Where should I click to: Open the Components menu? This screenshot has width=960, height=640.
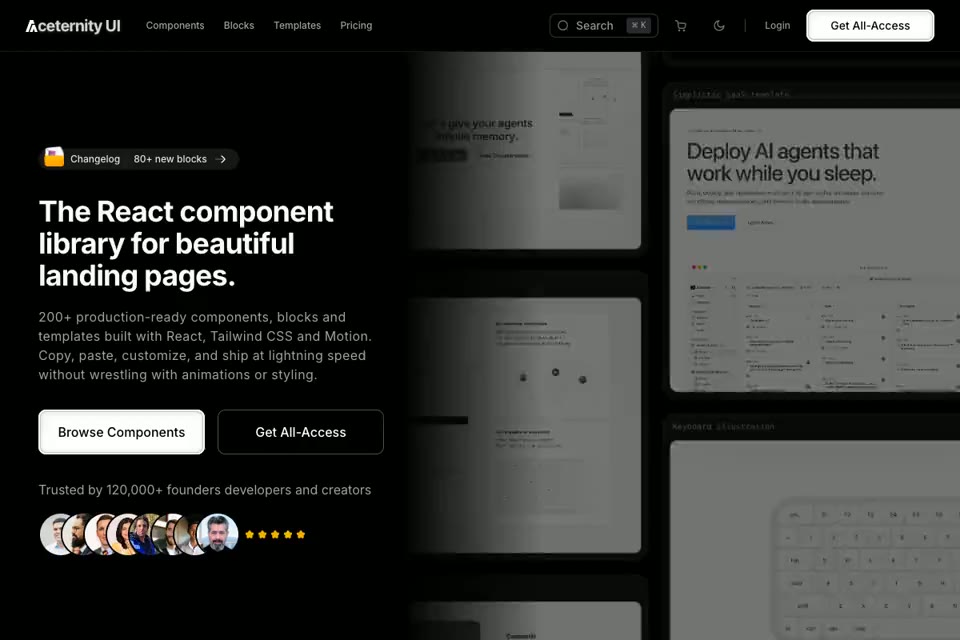click(175, 26)
